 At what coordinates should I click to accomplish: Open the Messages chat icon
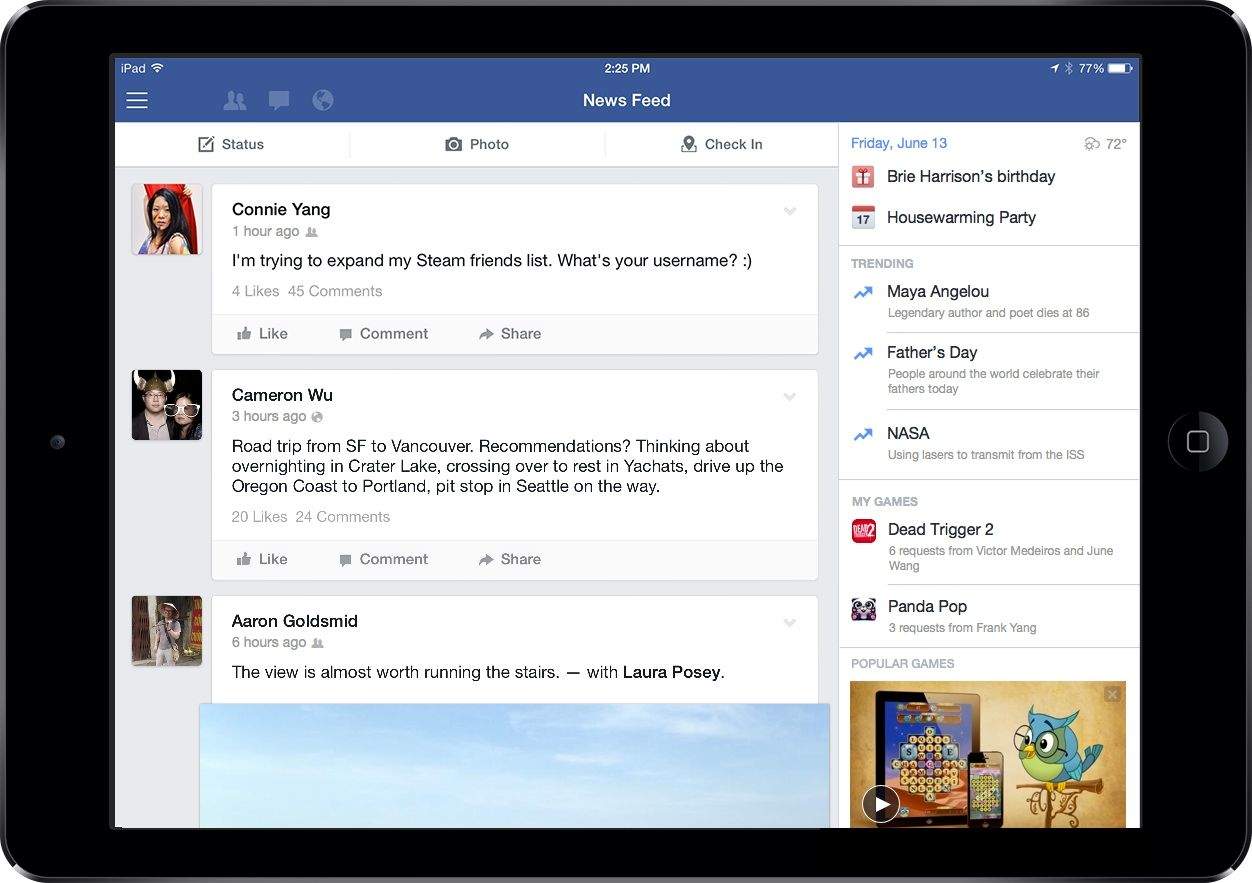coord(278,100)
